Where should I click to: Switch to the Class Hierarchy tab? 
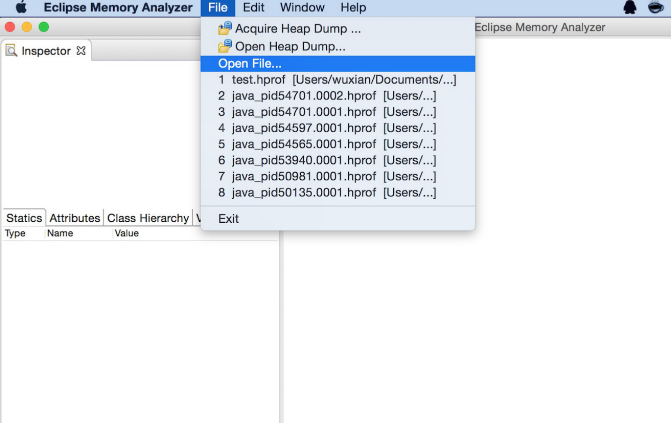tap(148, 218)
